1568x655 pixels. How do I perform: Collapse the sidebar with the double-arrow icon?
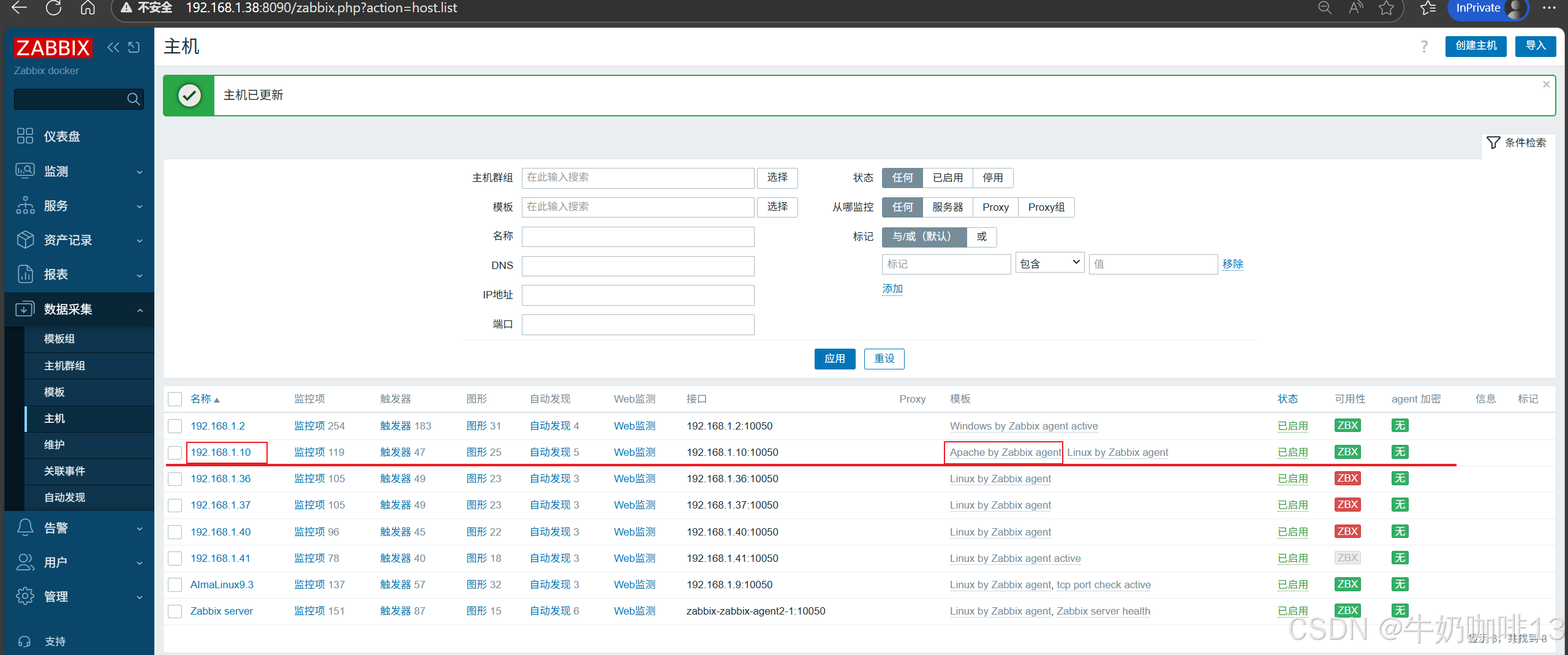click(113, 48)
